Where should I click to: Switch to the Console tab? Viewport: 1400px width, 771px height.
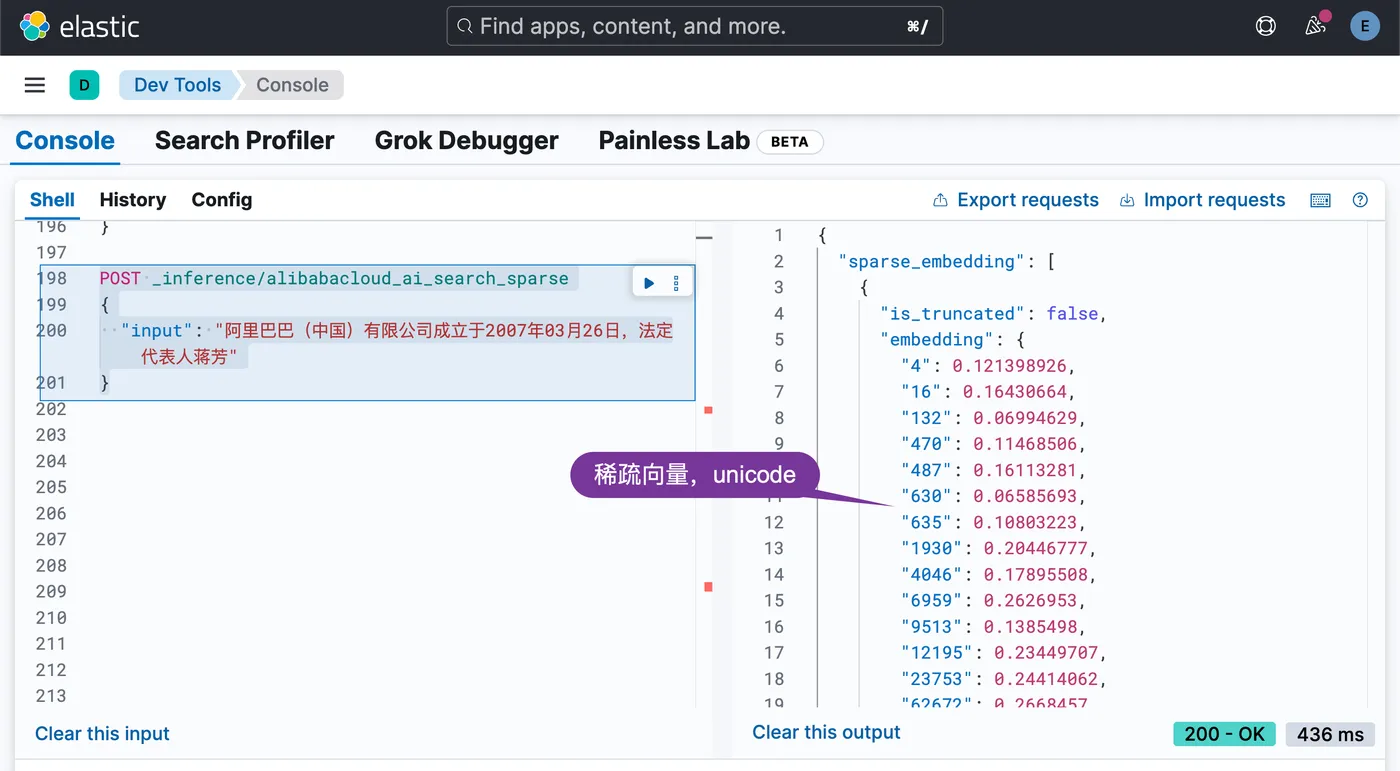[x=65, y=141]
